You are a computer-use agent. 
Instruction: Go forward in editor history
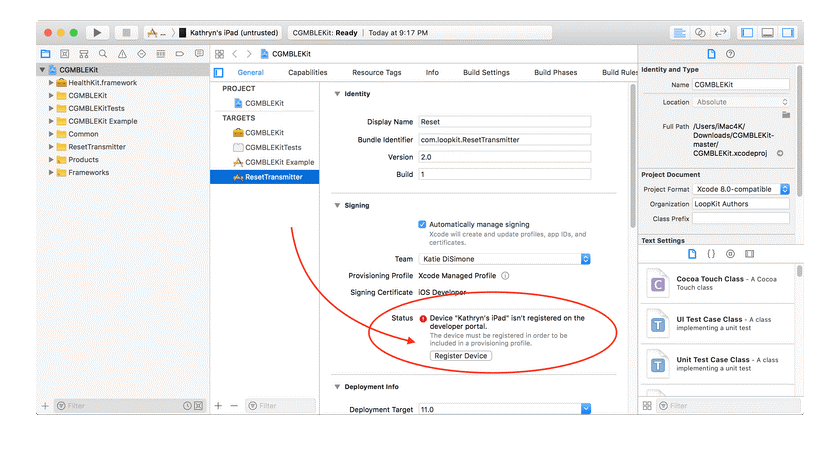pos(249,54)
